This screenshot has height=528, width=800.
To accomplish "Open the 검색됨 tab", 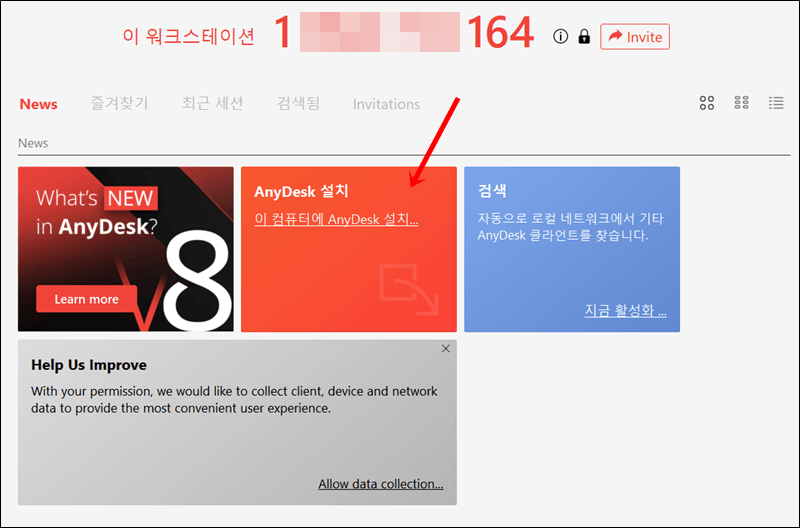I will [298, 104].
